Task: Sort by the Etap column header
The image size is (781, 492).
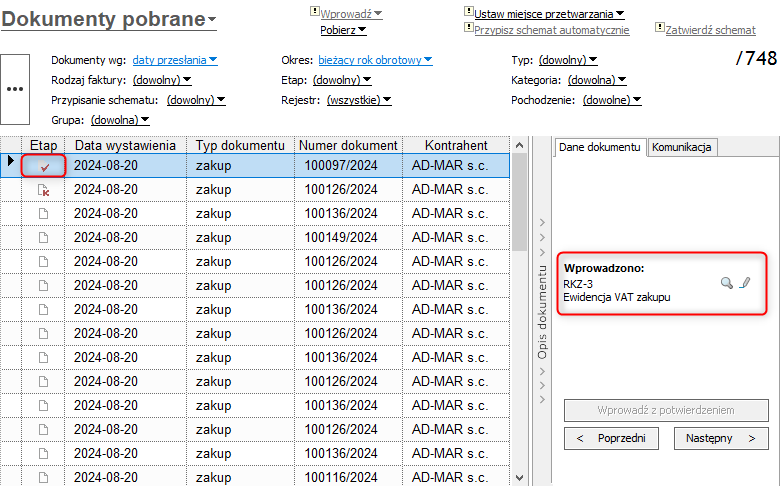Action: click(x=43, y=145)
